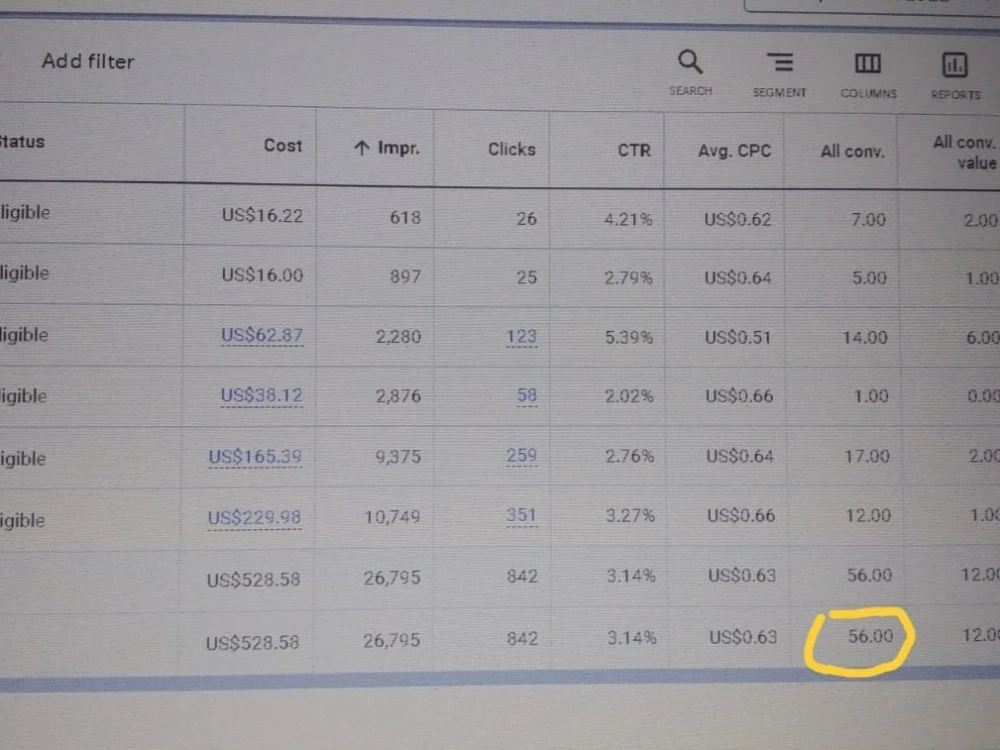1000x750 pixels.
Task: Select the 17.00 All conv. cell
Action: pos(867,456)
